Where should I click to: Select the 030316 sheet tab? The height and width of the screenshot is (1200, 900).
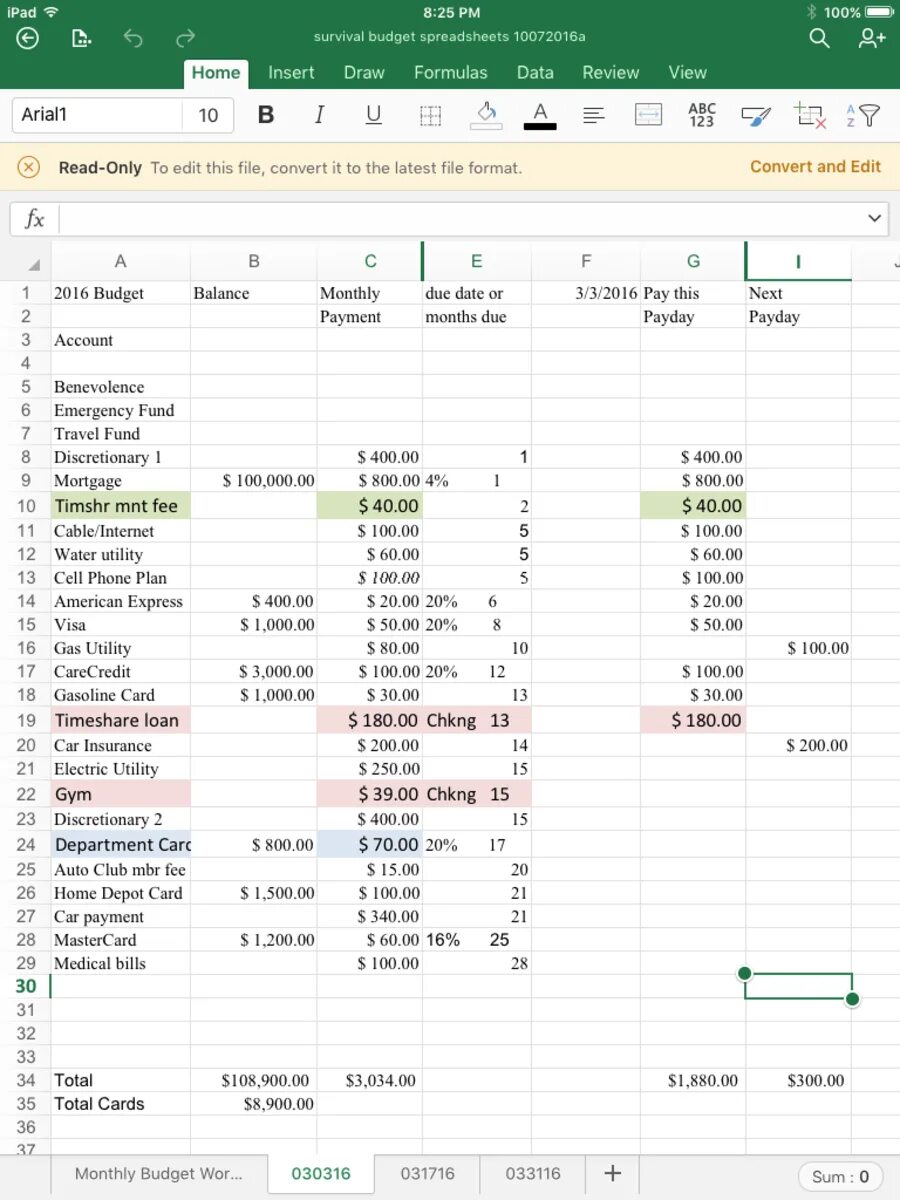pos(321,1174)
